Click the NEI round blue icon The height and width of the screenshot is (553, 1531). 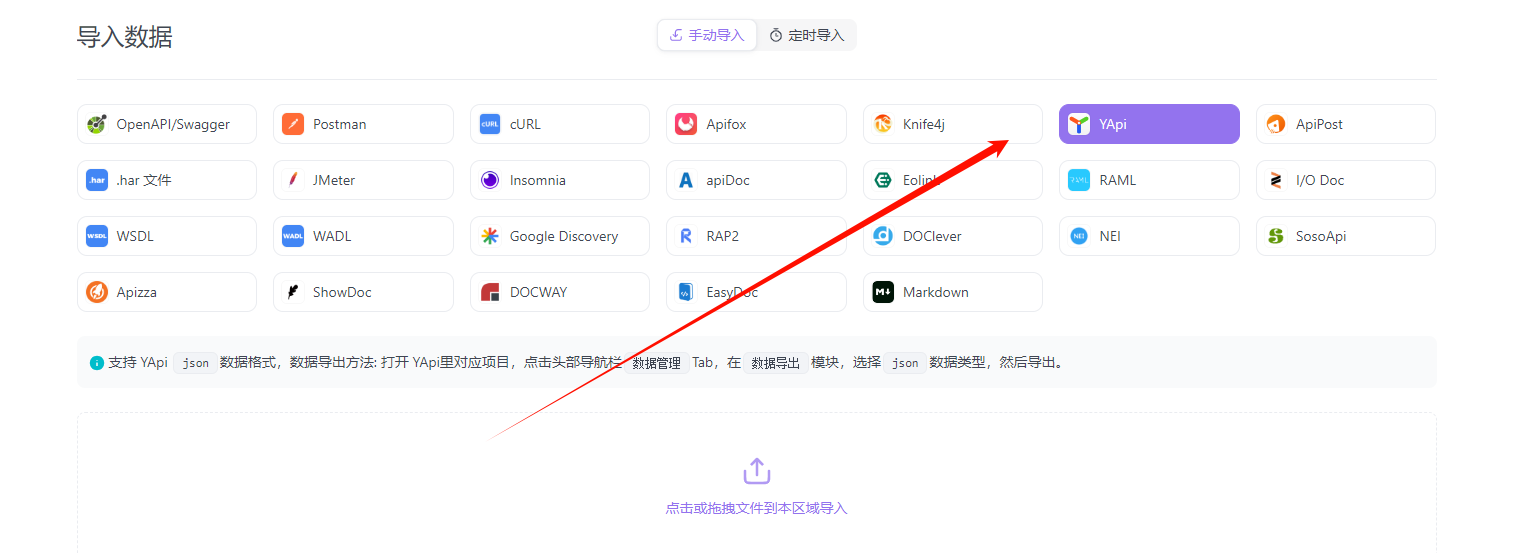1079,236
